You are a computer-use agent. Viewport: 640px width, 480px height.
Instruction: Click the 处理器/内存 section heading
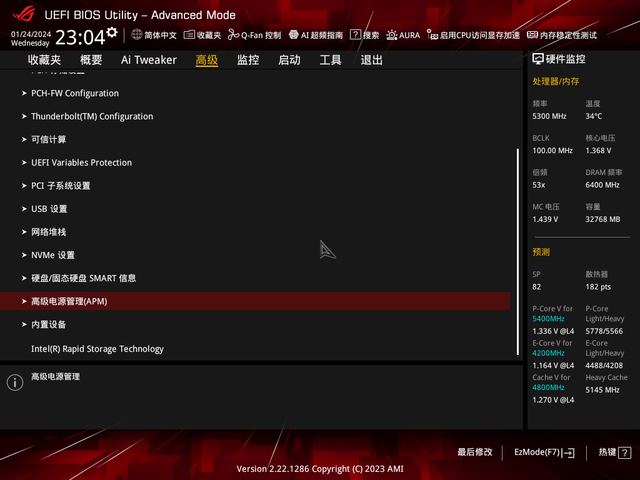(556, 81)
